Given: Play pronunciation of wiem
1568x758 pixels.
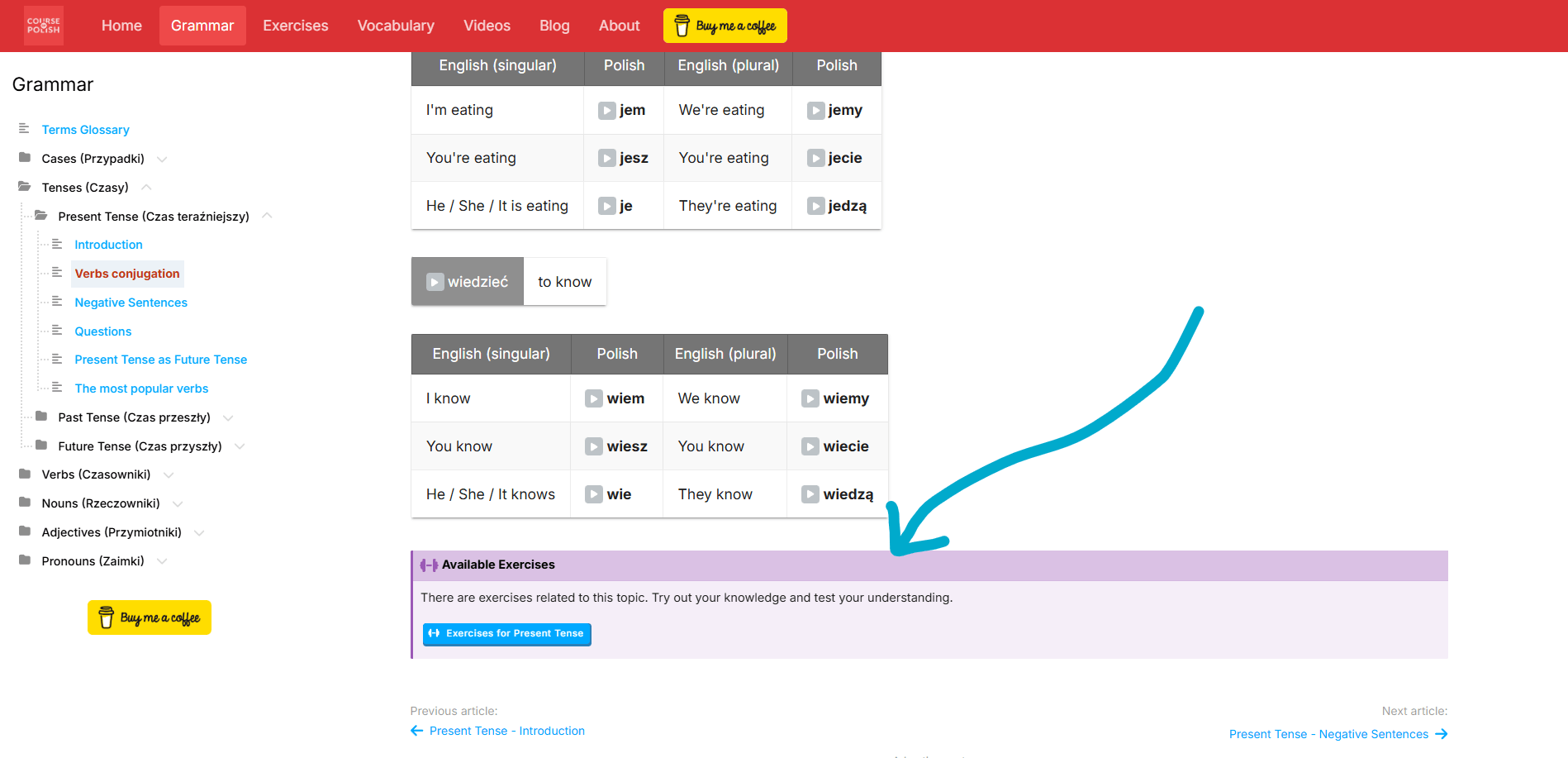Looking at the screenshot, I should tap(593, 399).
